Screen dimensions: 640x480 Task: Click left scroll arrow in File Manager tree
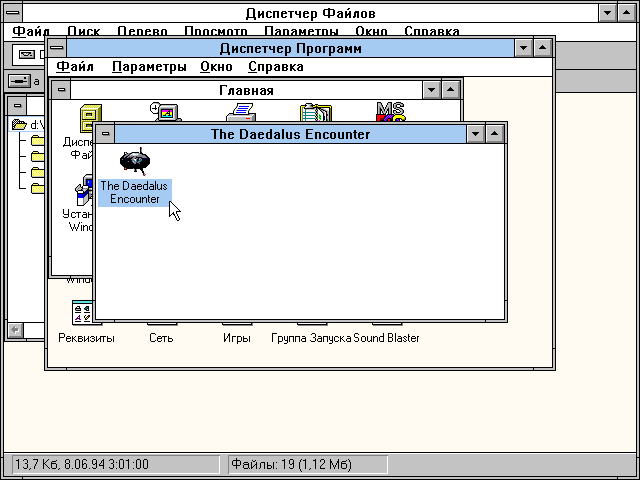16,330
